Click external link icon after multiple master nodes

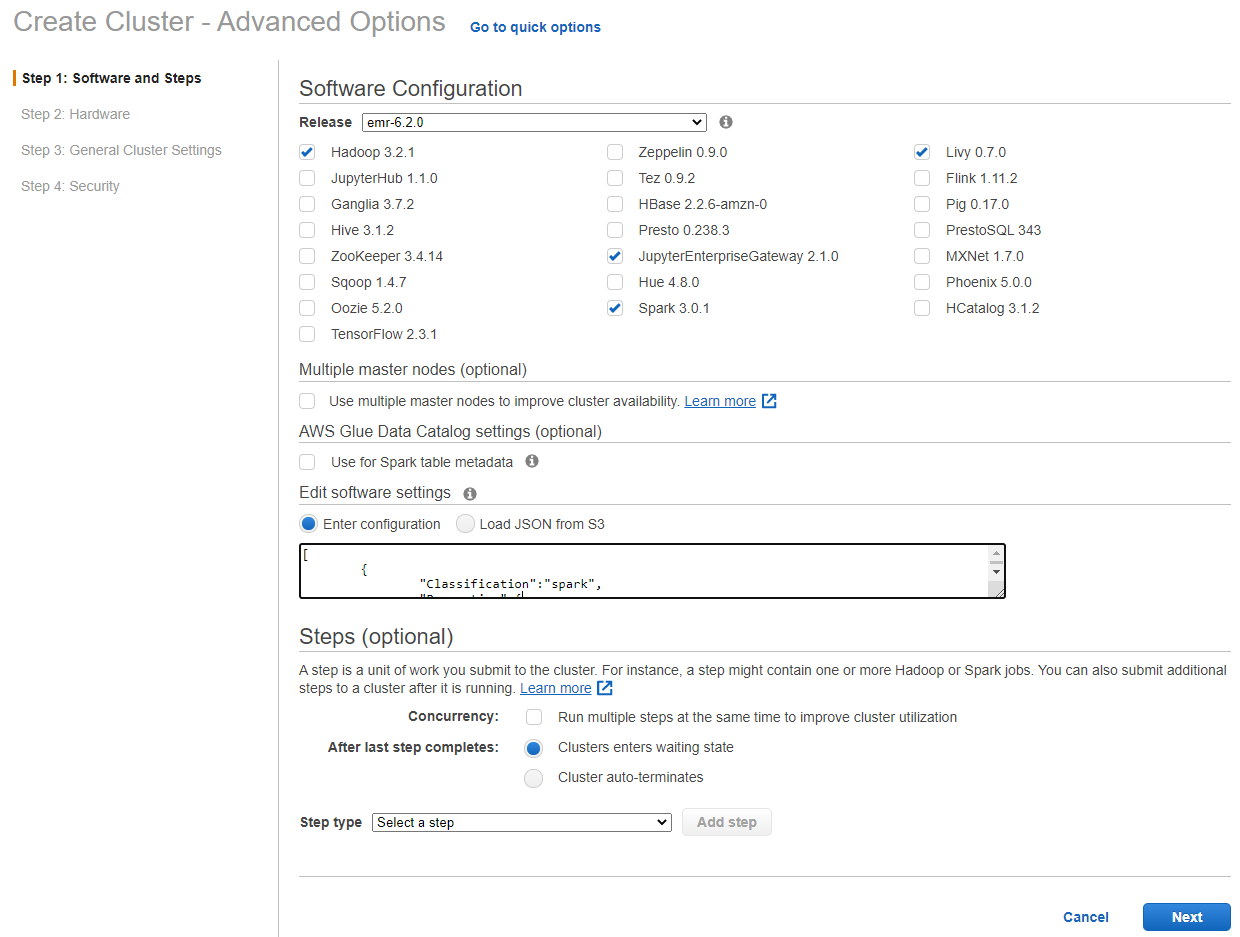(x=769, y=401)
